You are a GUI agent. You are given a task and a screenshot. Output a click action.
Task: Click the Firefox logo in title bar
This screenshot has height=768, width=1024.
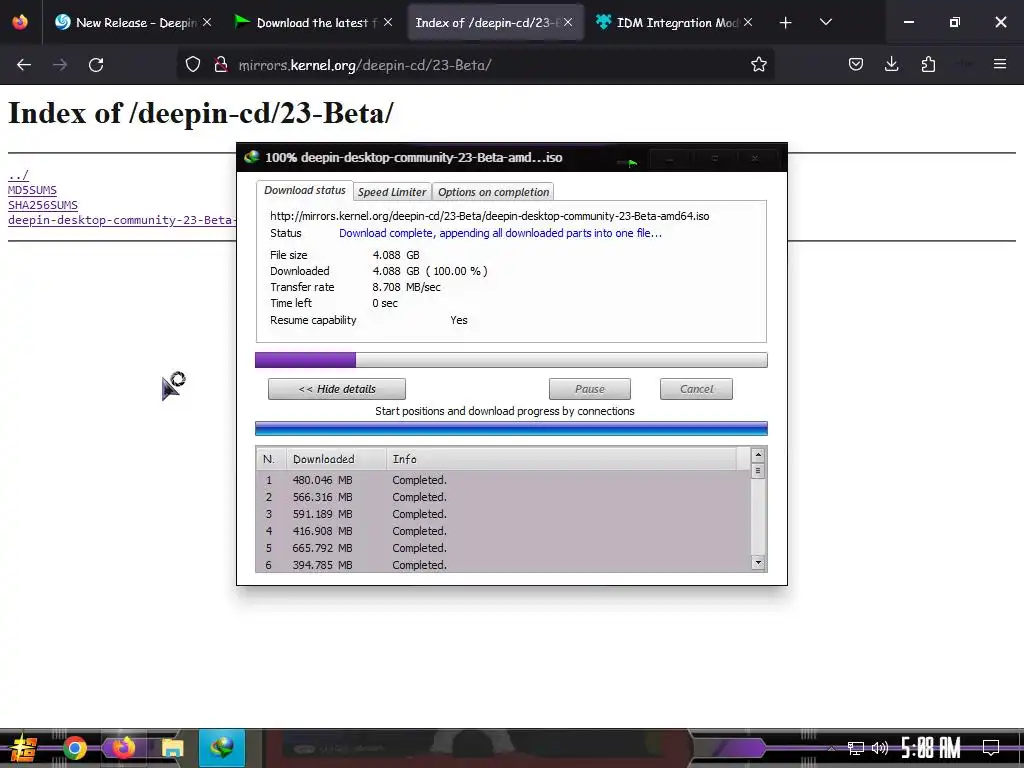click(20, 22)
